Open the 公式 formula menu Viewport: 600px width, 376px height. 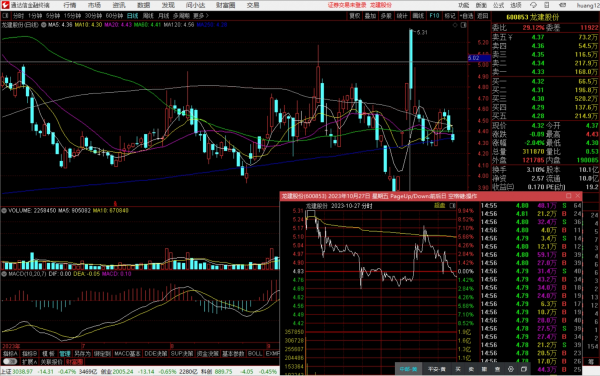coord(498,5)
